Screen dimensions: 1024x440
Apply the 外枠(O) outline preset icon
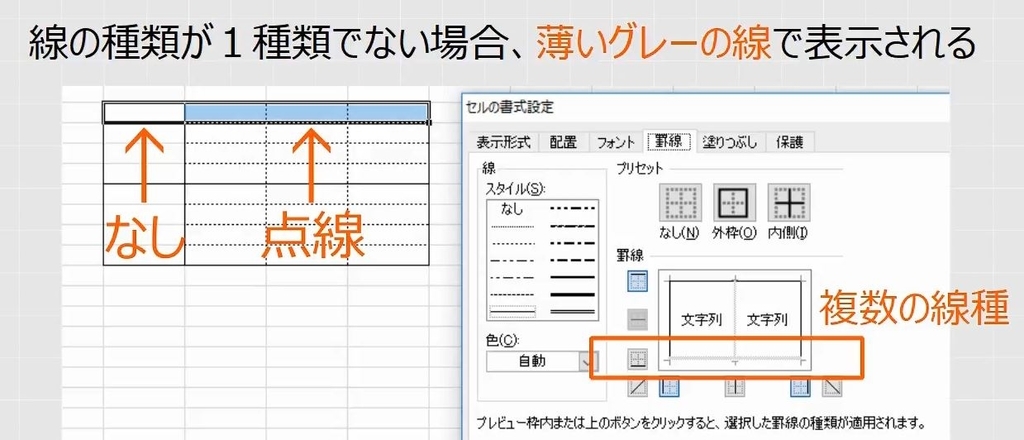tap(734, 204)
